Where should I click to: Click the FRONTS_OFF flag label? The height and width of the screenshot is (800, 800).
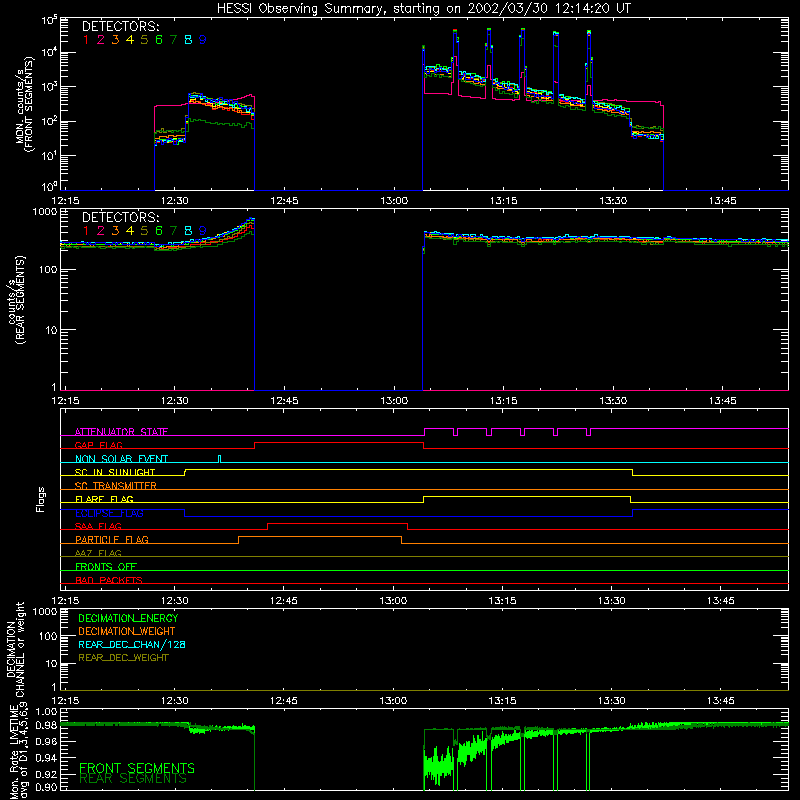(x=106, y=567)
